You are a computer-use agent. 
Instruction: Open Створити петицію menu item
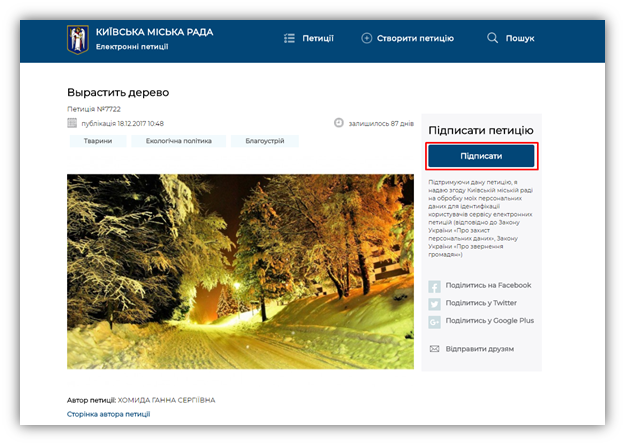point(415,38)
